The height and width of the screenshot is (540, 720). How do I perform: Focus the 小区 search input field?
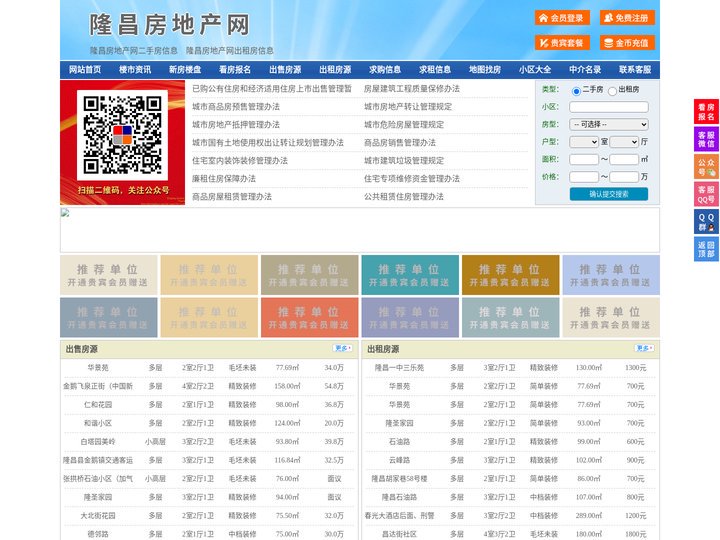[609, 107]
